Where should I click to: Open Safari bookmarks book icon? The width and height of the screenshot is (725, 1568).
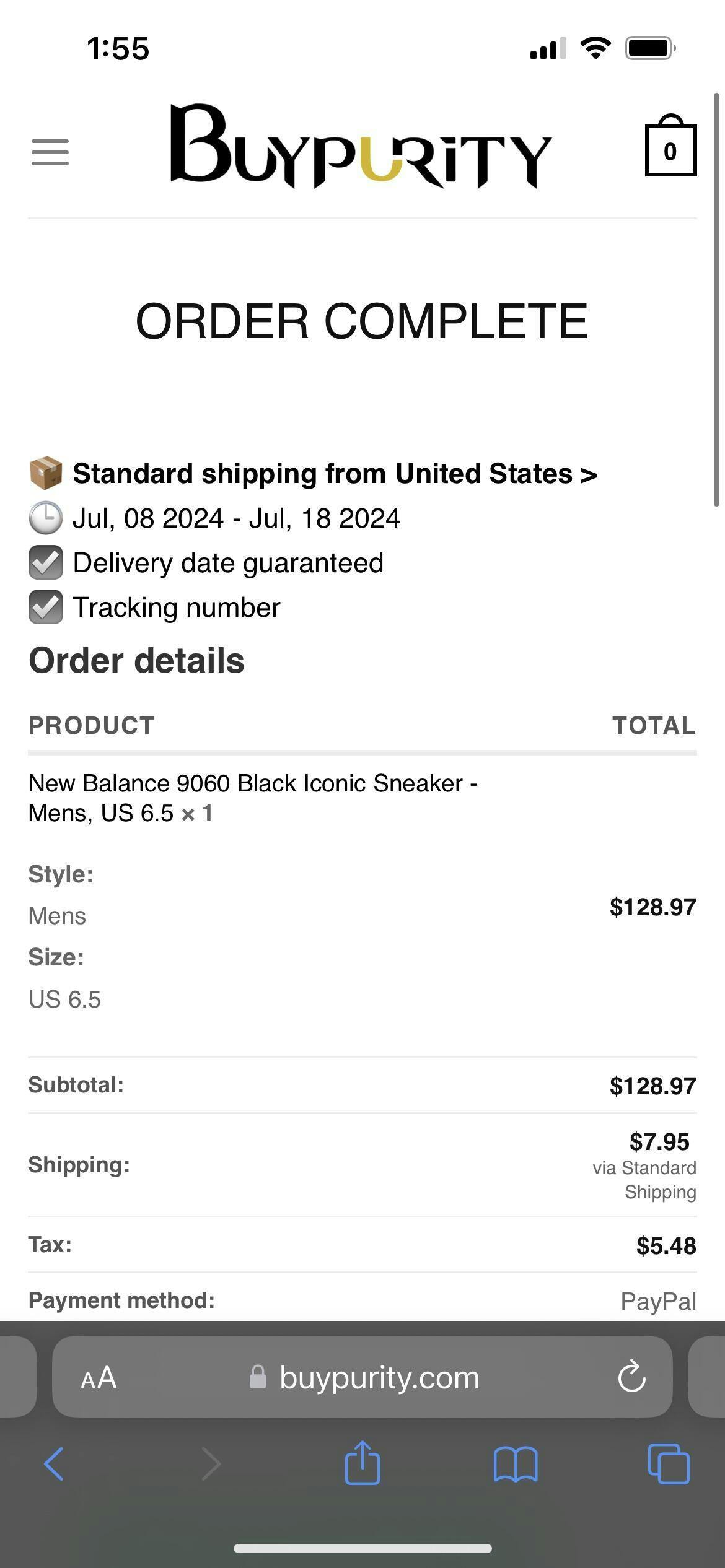(516, 1464)
